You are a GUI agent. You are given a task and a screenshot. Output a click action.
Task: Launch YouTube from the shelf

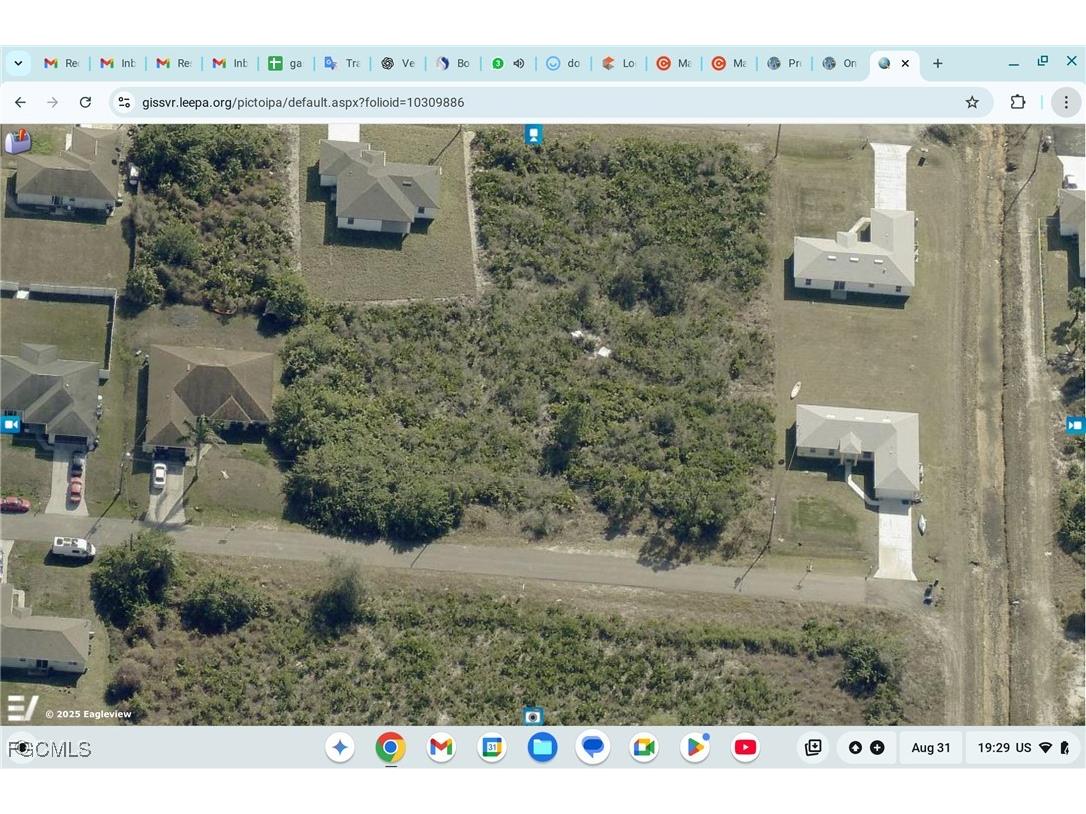pyautogui.click(x=745, y=747)
